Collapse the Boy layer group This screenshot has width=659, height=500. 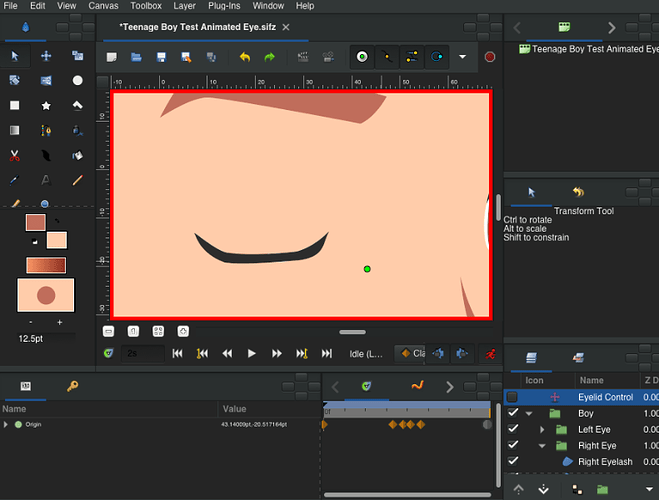pyautogui.click(x=530, y=413)
